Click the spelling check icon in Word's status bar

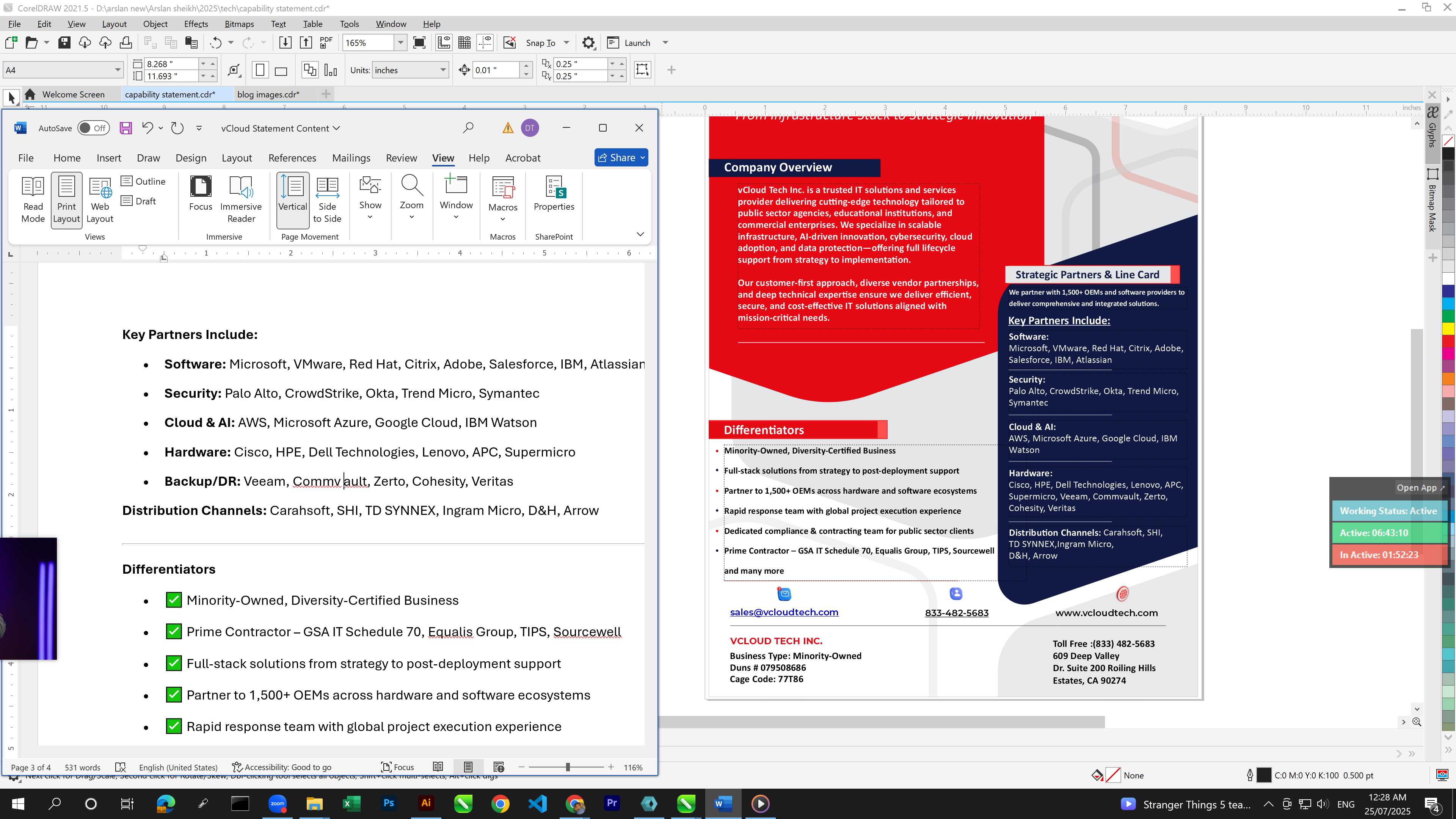click(121, 767)
